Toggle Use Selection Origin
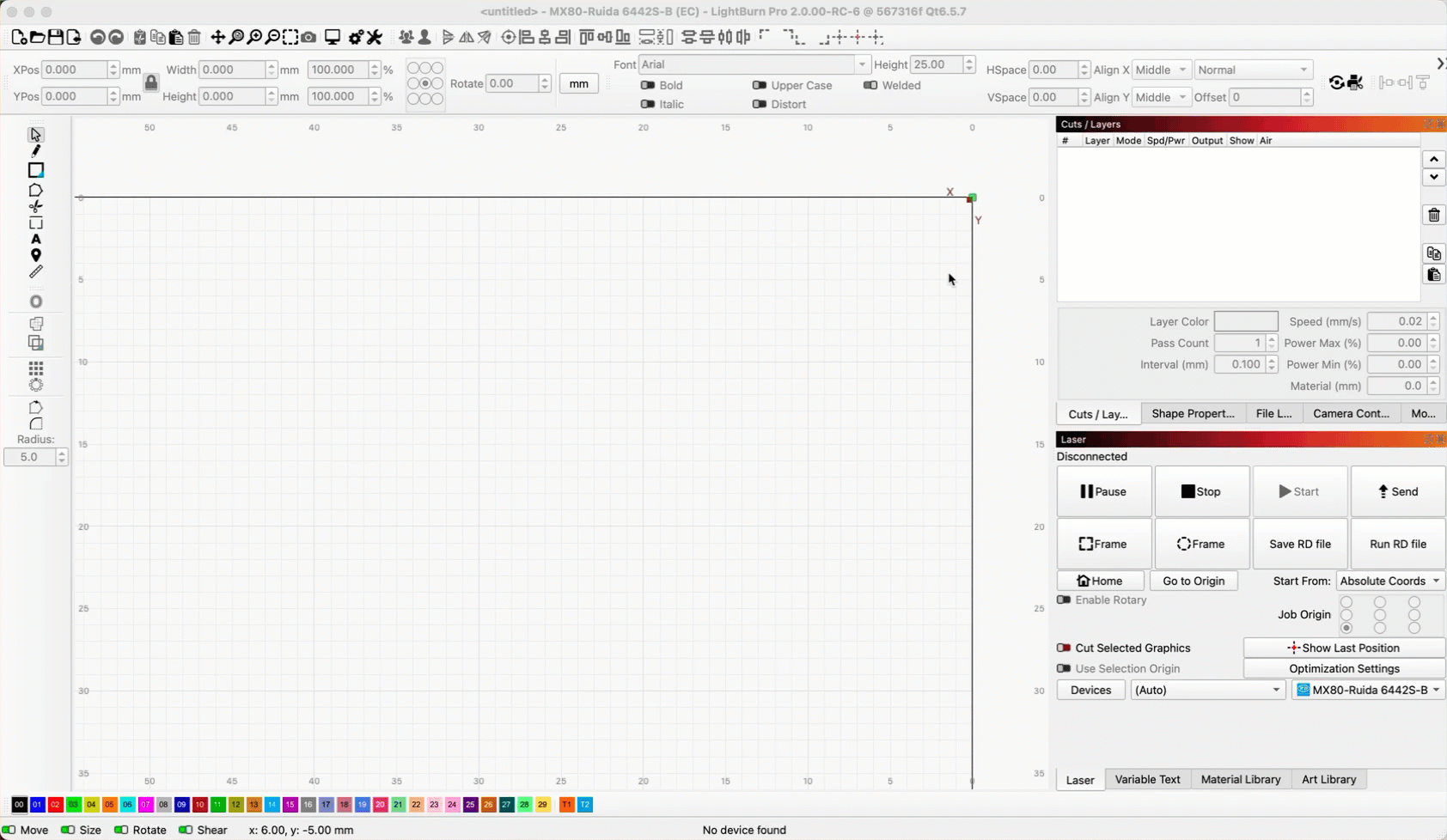 [x=1064, y=668]
